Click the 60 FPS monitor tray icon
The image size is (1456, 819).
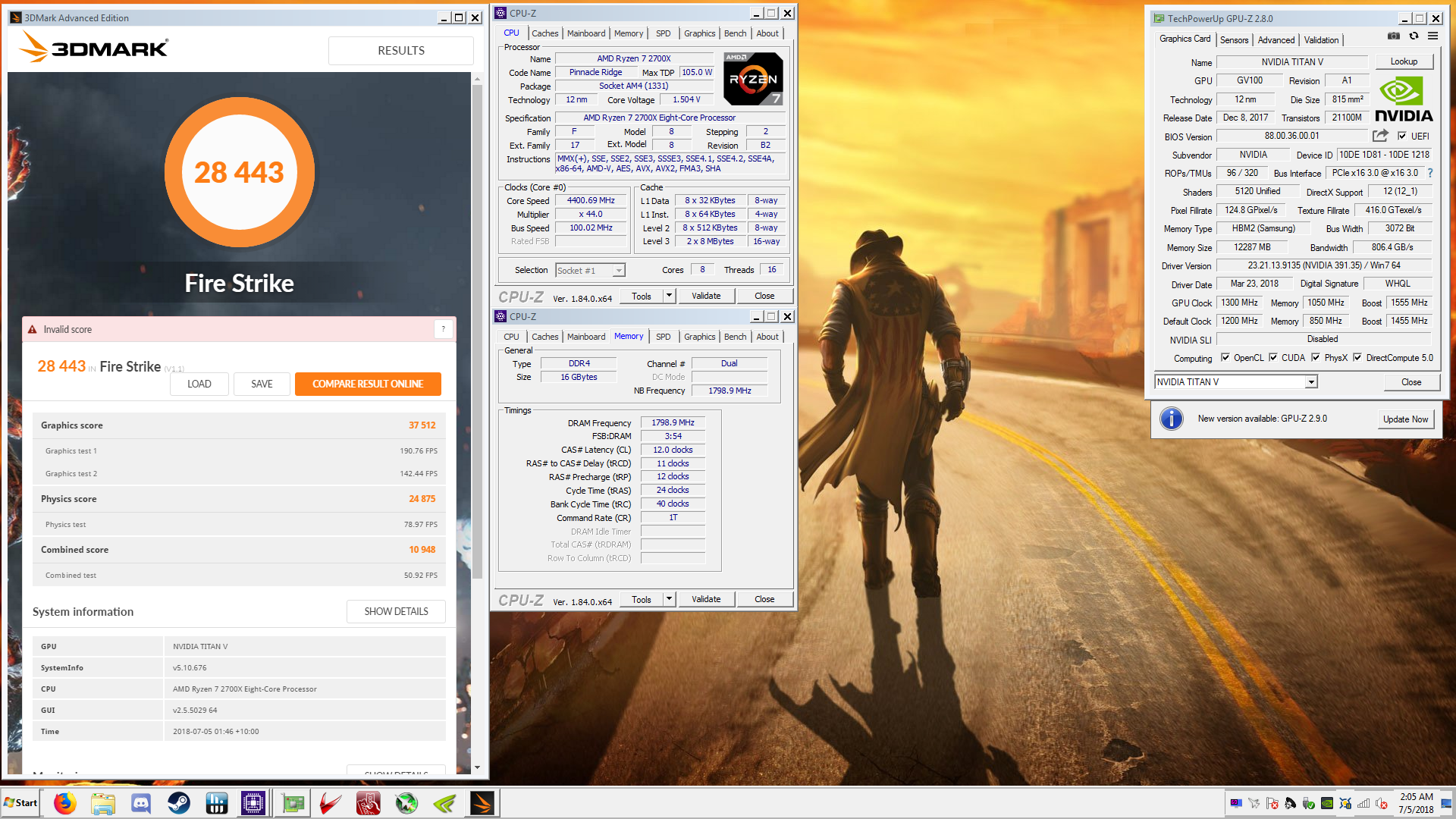click(1236, 803)
